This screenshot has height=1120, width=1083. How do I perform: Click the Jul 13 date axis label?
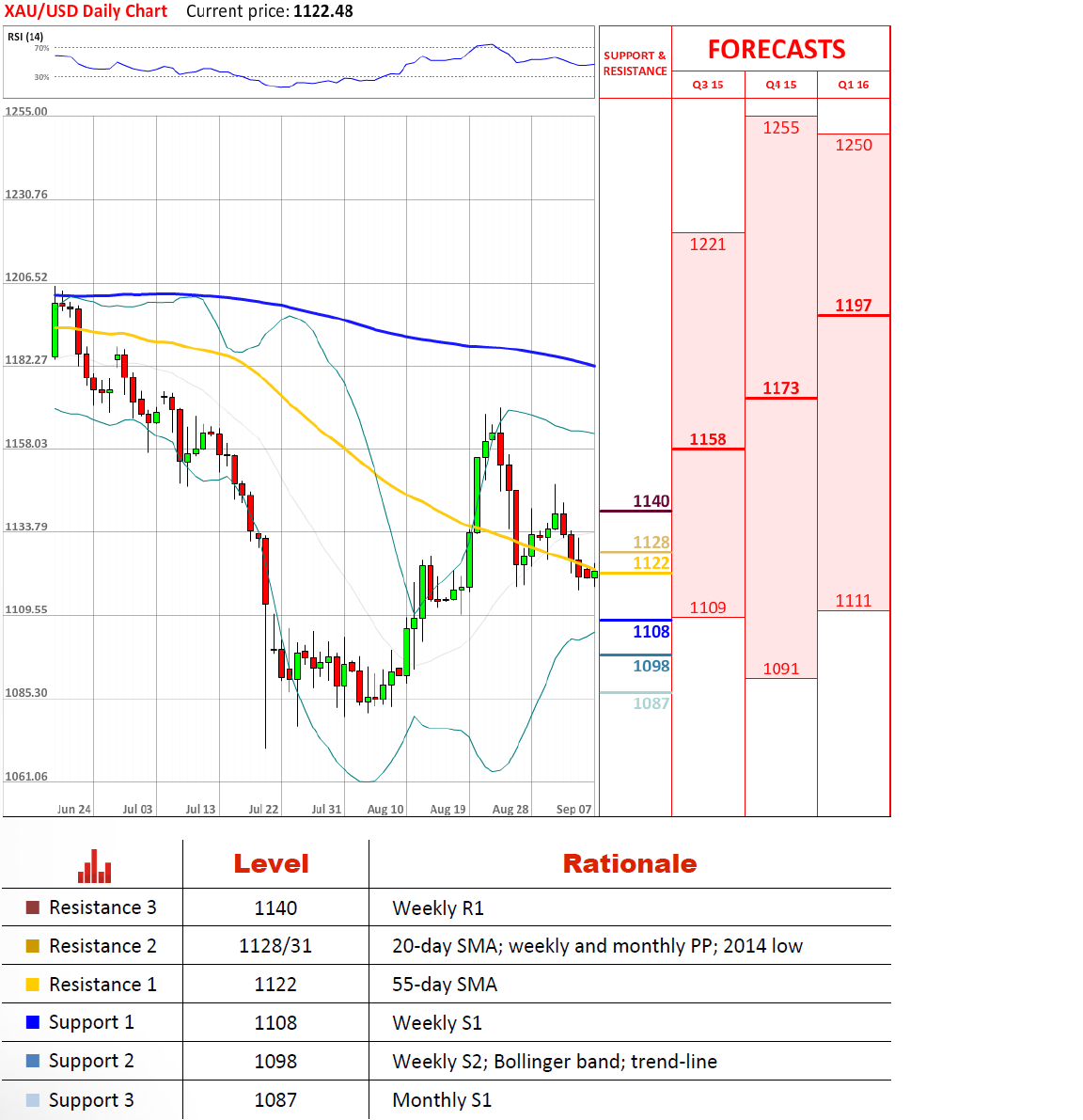pyautogui.click(x=200, y=810)
